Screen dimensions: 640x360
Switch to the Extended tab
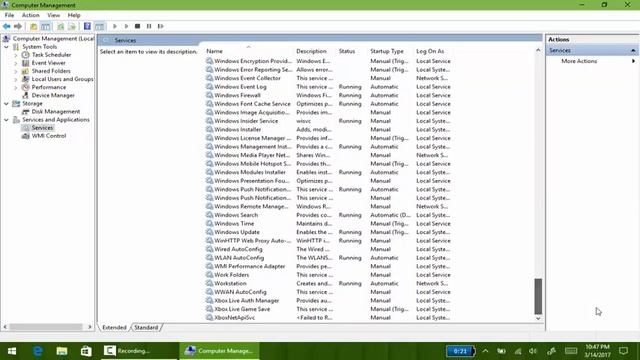114,327
